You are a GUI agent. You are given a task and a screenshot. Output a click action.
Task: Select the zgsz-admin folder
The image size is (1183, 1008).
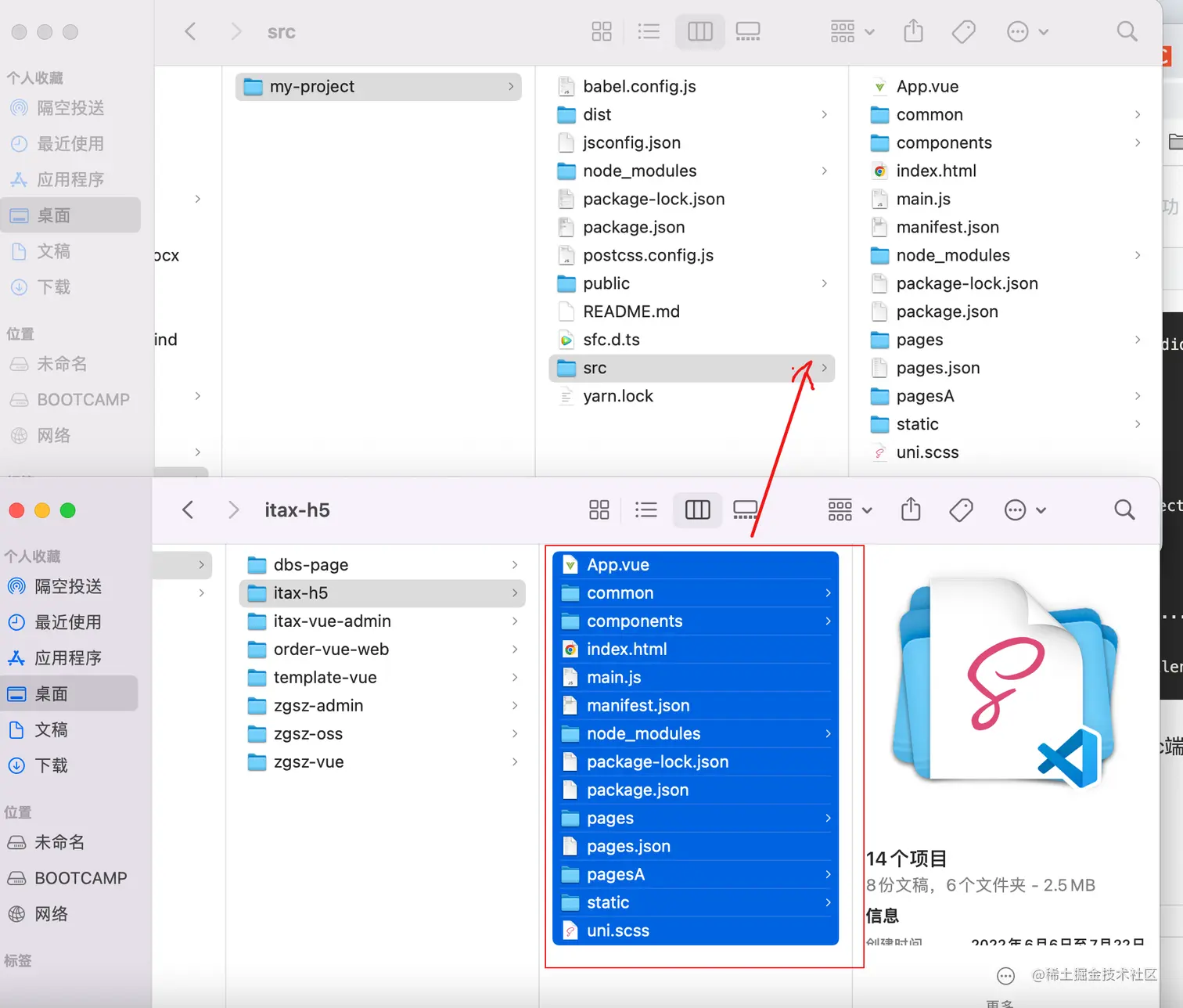click(383, 705)
